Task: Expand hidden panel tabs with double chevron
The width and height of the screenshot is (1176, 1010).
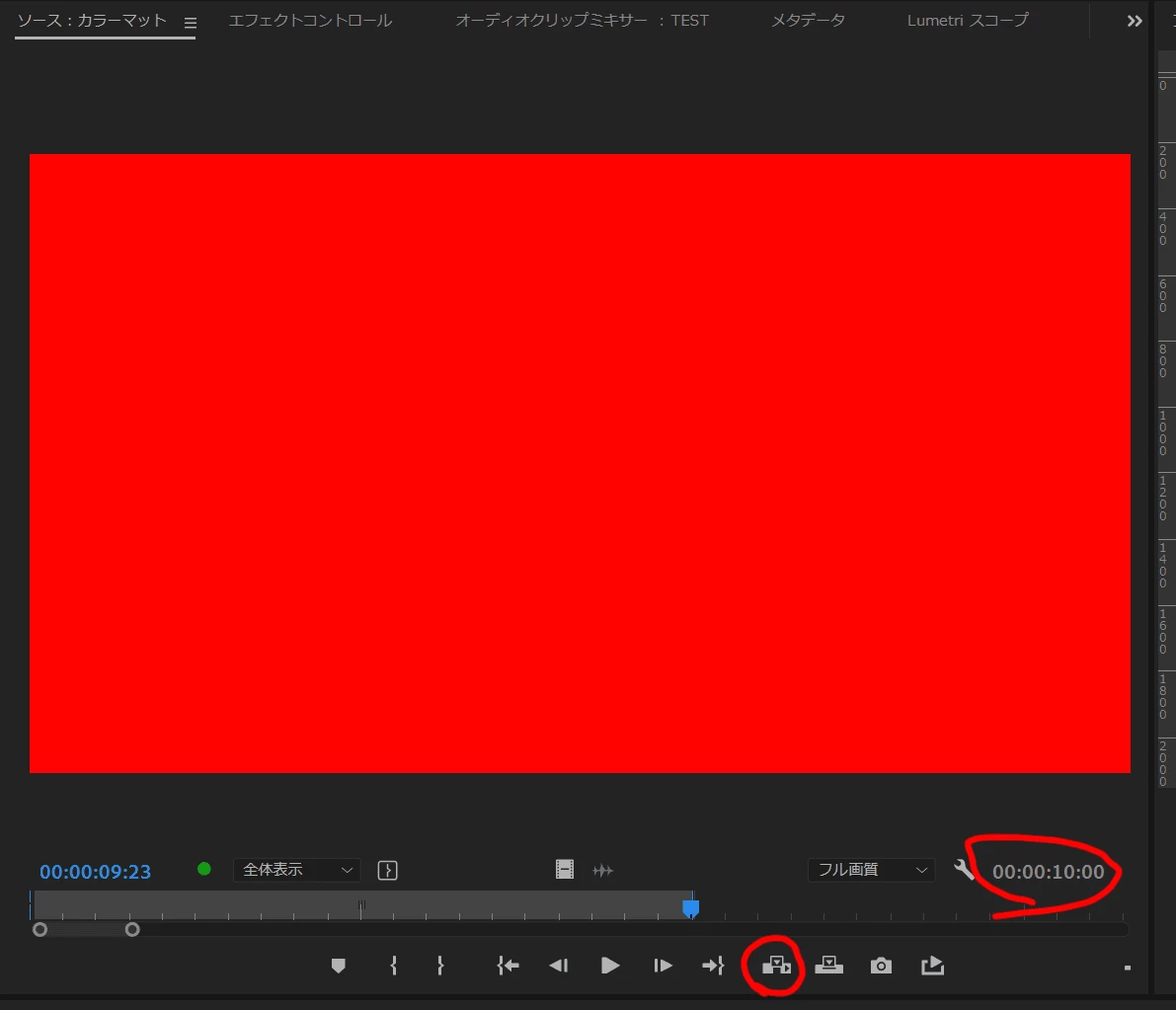Action: [x=1134, y=21]
